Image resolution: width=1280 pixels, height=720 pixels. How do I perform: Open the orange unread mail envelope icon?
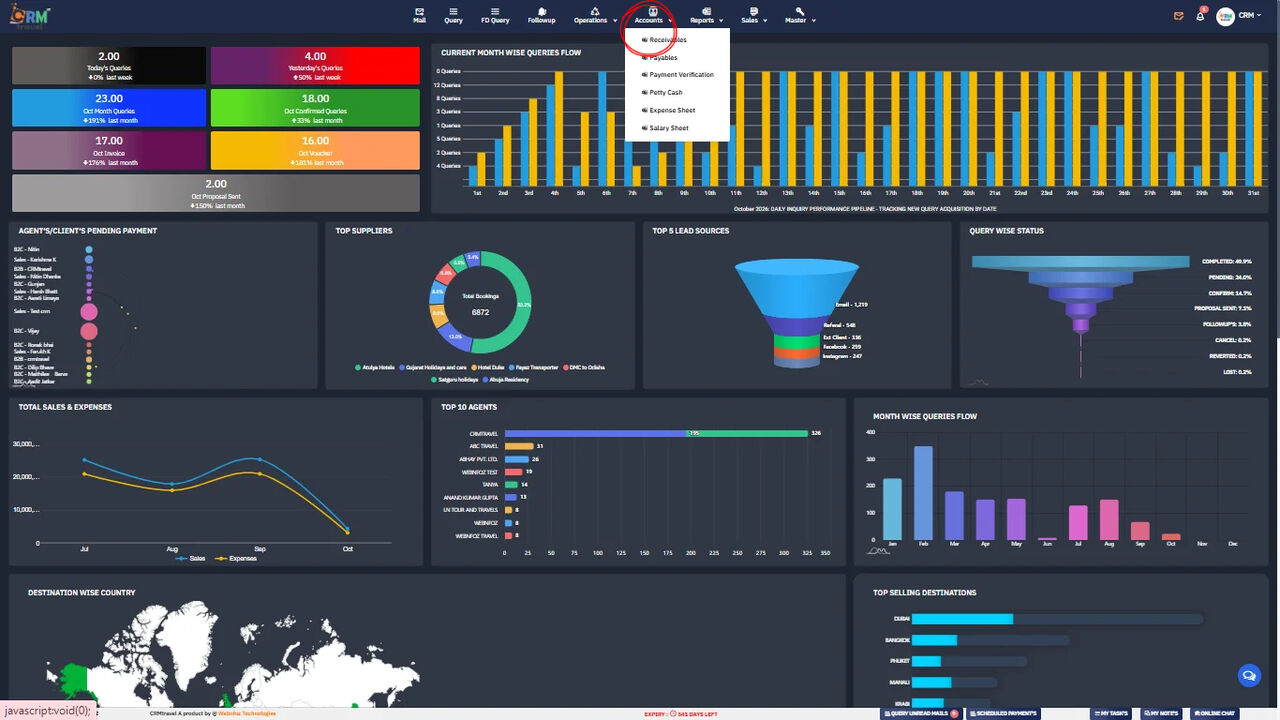click(x=1179, y=16)
